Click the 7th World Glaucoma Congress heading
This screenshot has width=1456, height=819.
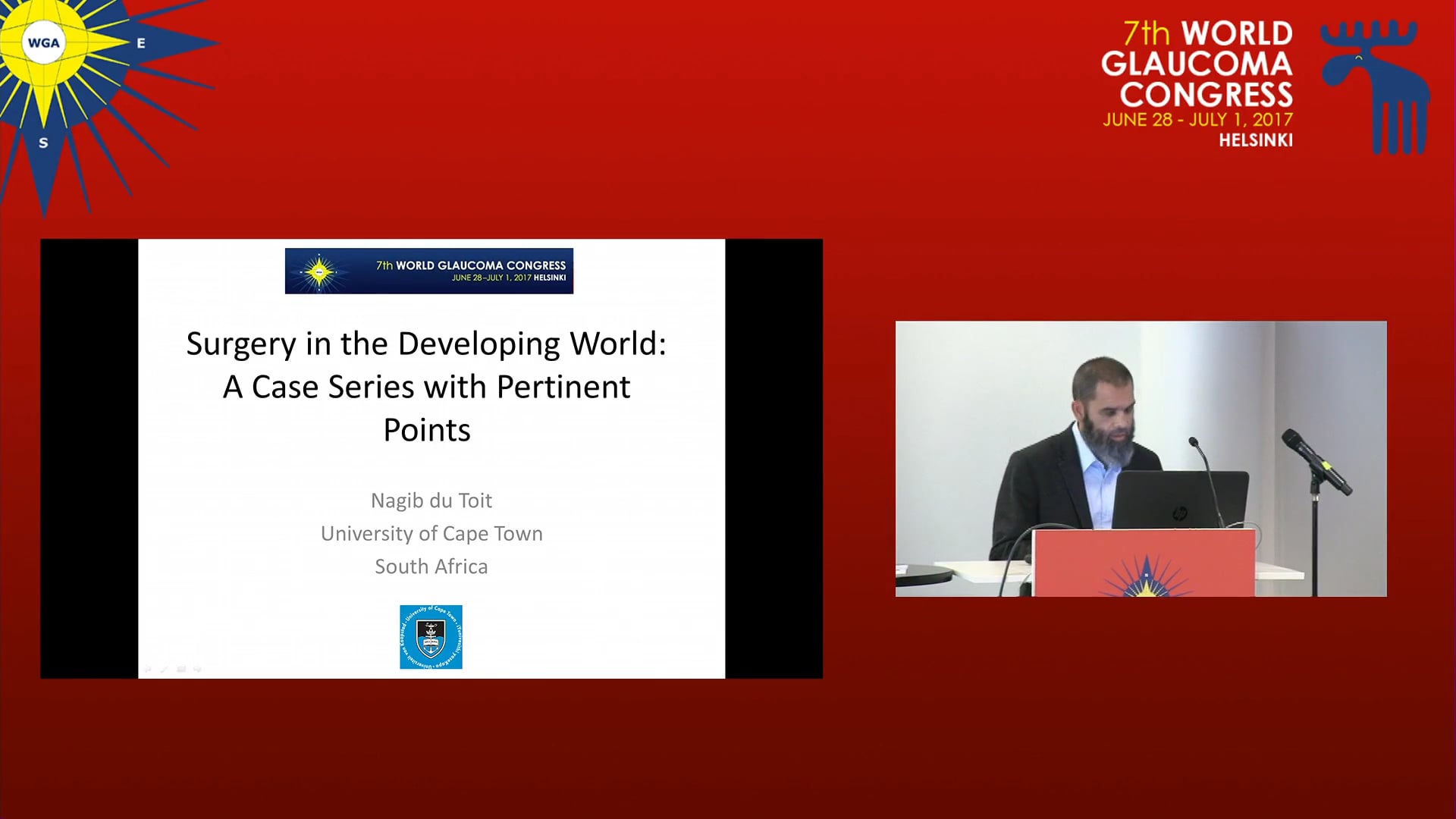click(1197, 64)
